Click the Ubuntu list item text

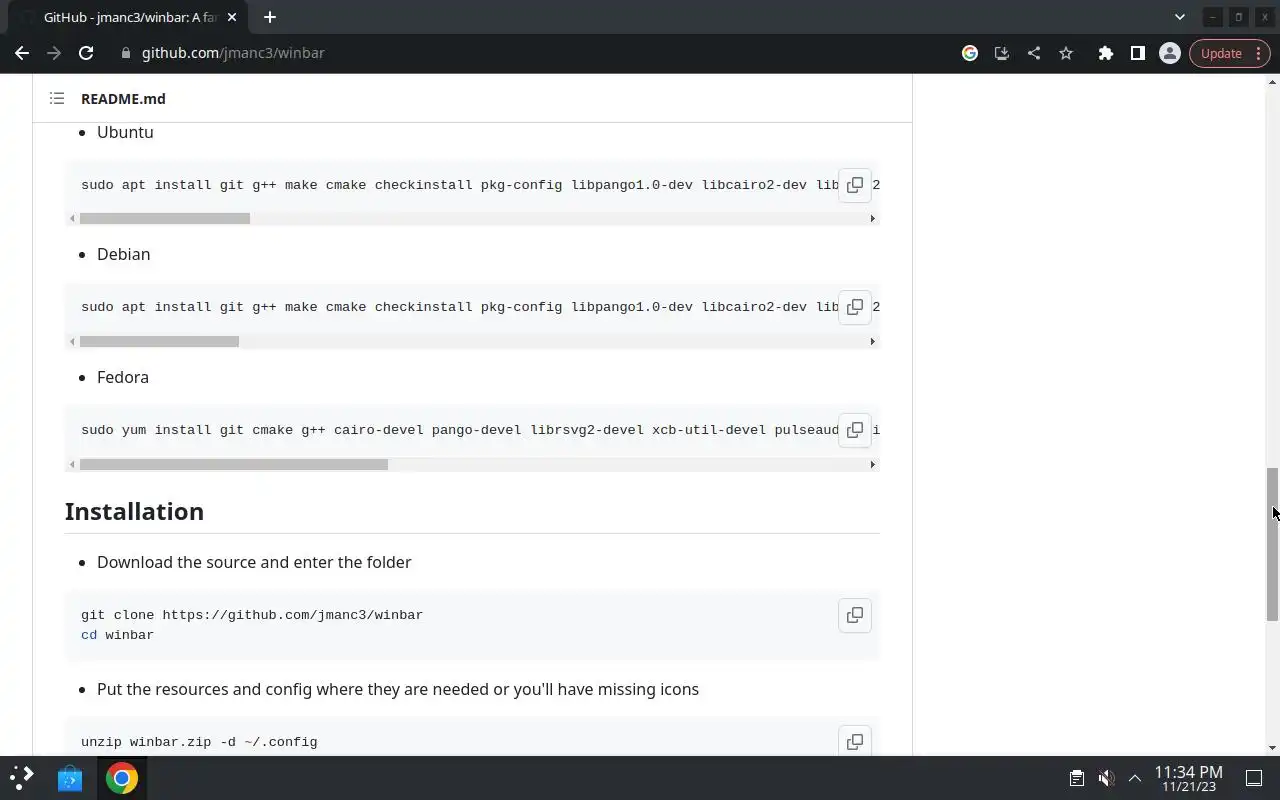(125, 132)
